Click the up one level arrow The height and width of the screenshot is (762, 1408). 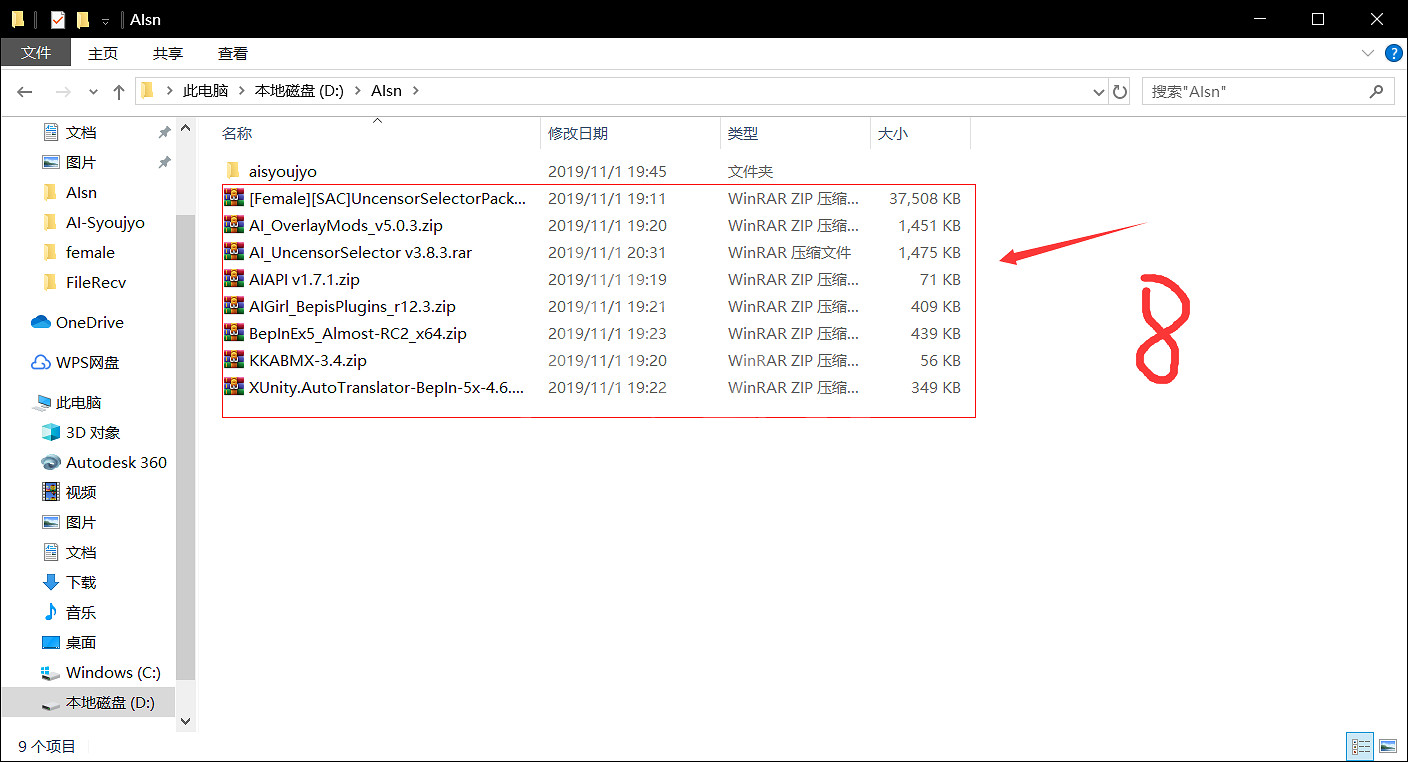[119, 91]
